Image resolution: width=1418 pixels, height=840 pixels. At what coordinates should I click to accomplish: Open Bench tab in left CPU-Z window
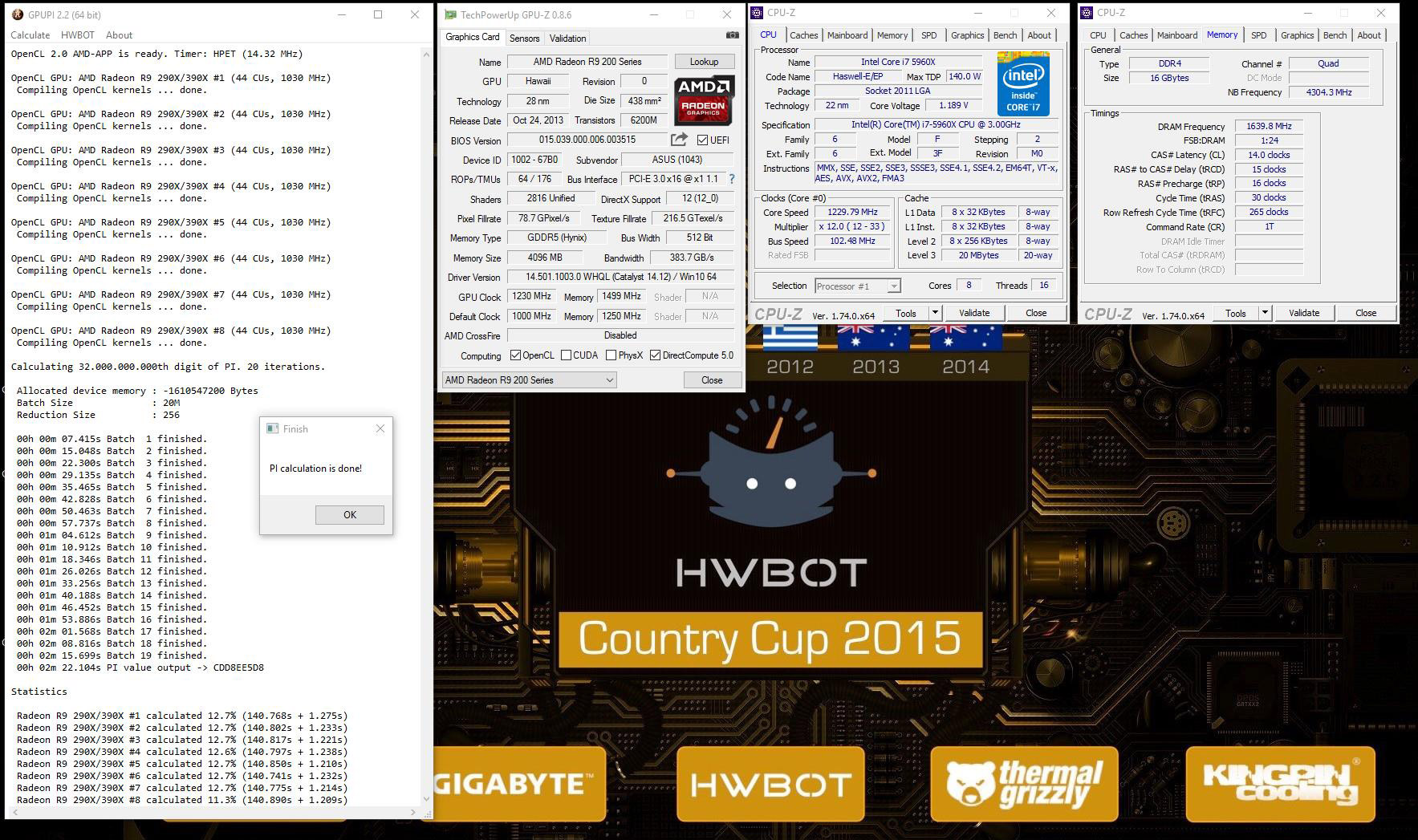1005,35
